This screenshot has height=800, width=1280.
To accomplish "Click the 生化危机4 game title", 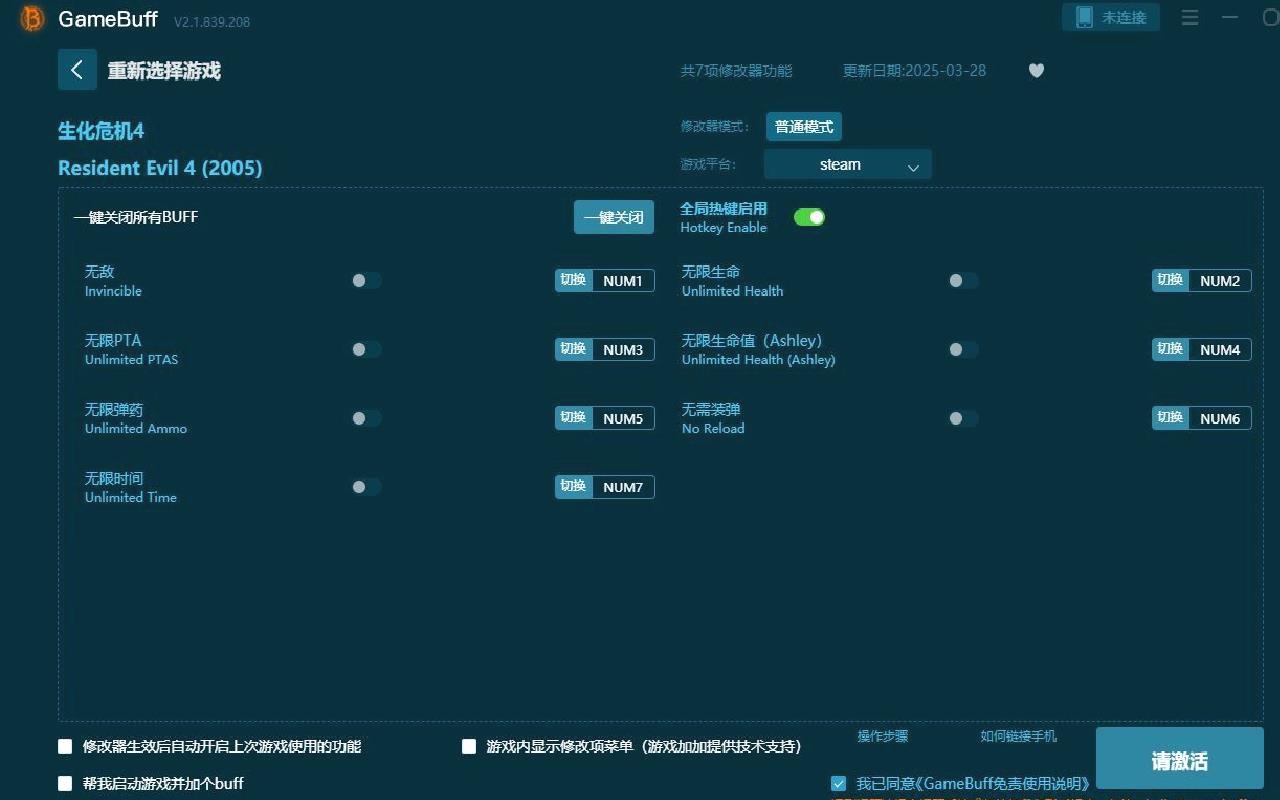I will click(101, 131).
